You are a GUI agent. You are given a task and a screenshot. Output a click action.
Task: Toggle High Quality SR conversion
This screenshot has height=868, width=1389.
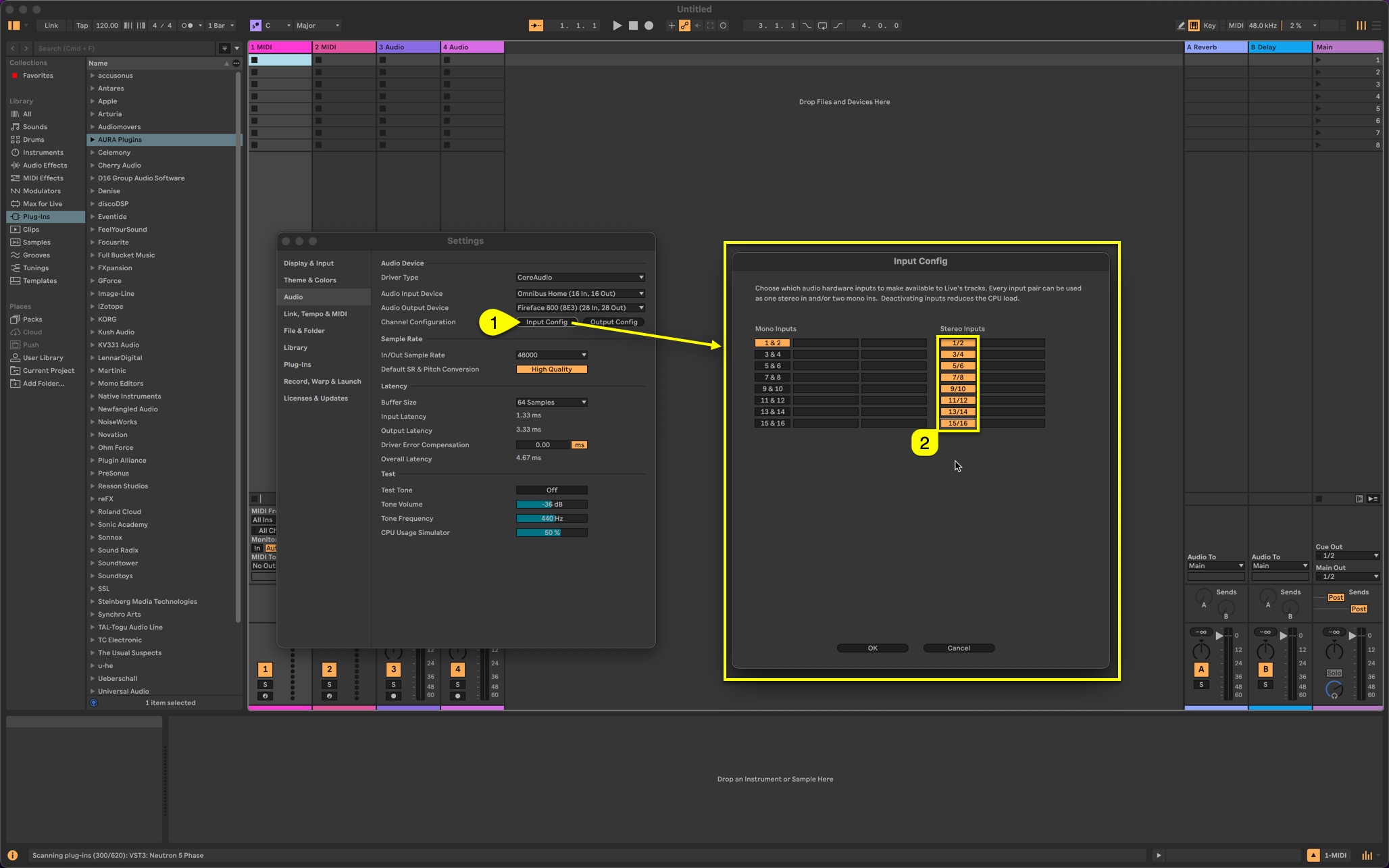pyautogui.click(x=551, y=369)
